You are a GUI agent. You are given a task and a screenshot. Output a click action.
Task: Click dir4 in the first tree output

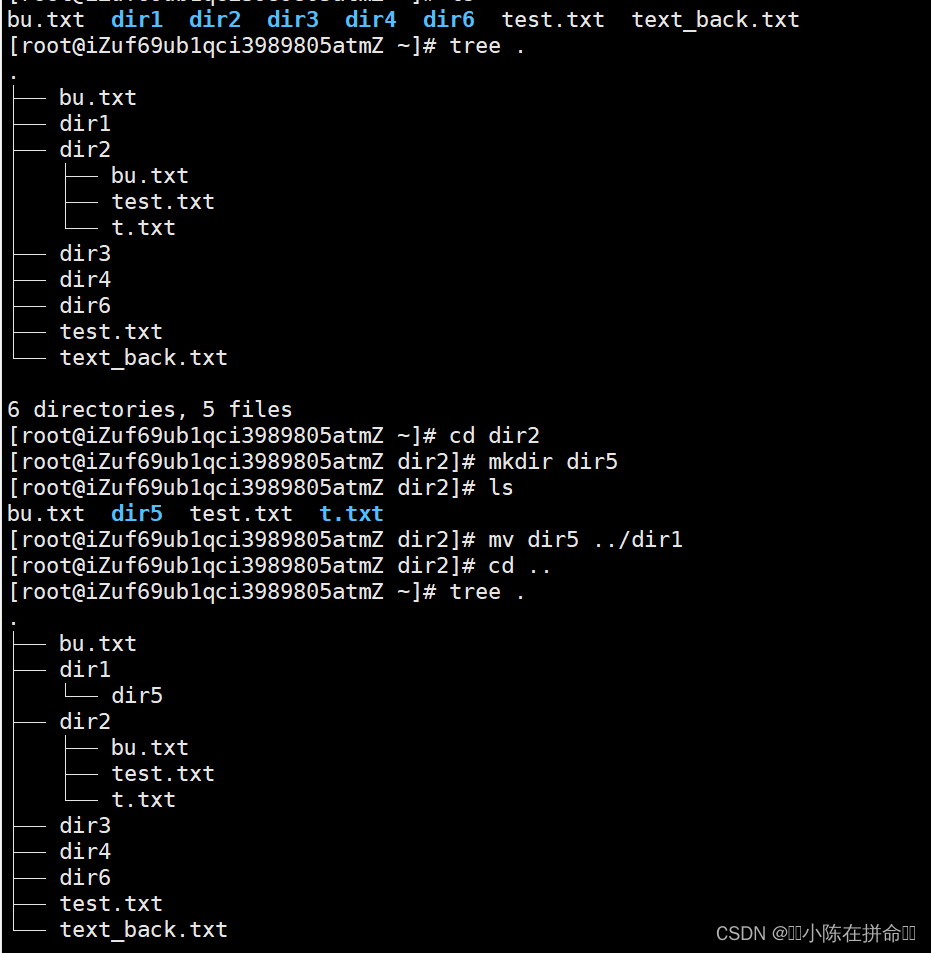[x=85, y=280]
